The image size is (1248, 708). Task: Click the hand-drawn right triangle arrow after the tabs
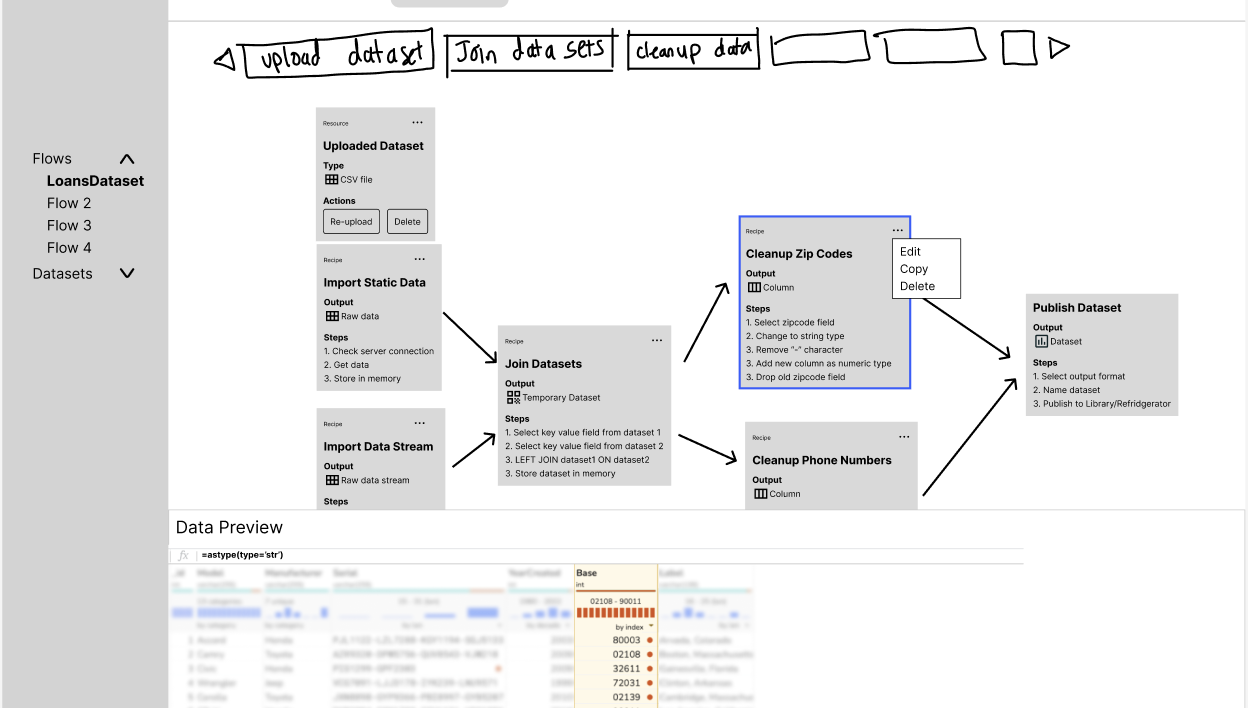click(1058, 46)
